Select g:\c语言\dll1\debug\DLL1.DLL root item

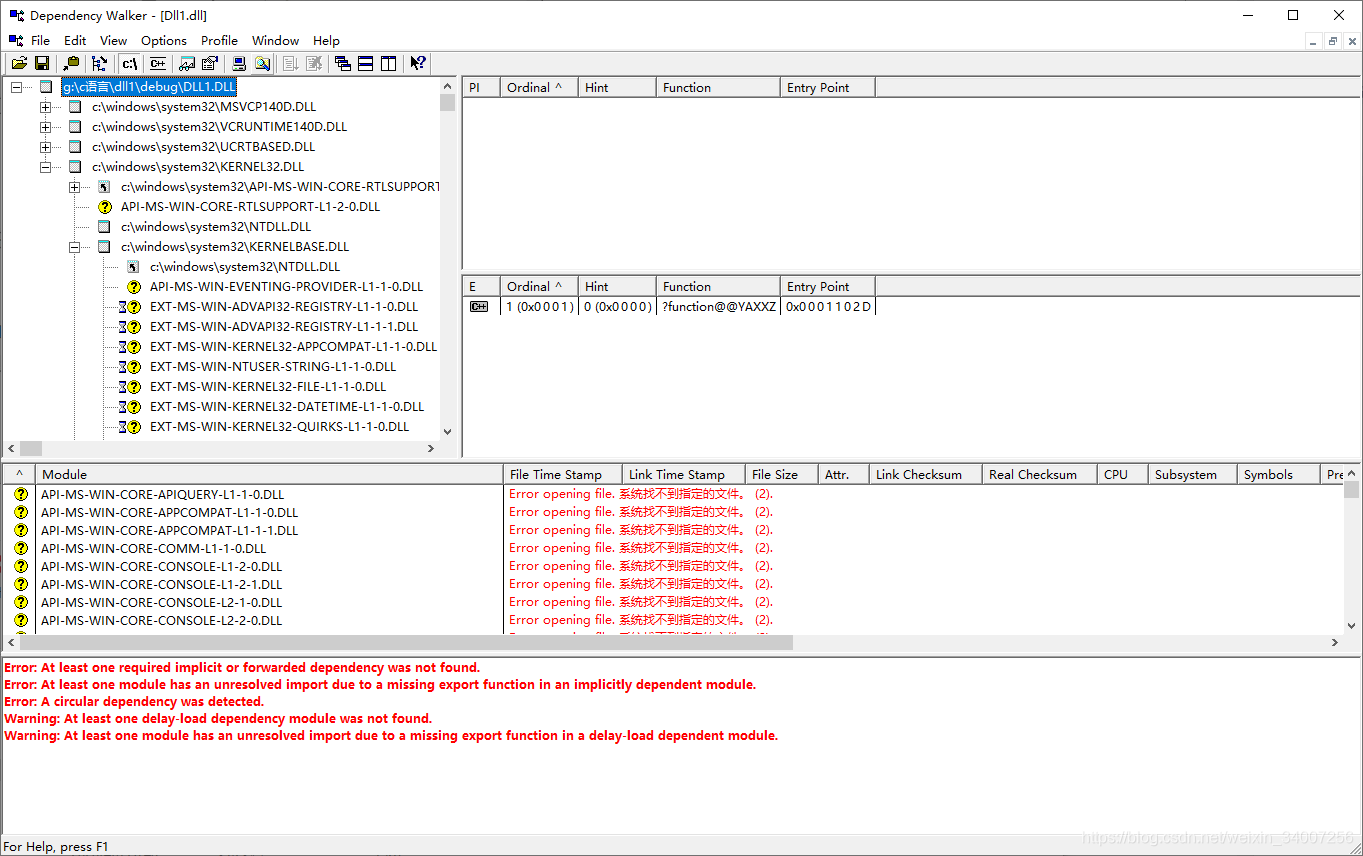149,87
